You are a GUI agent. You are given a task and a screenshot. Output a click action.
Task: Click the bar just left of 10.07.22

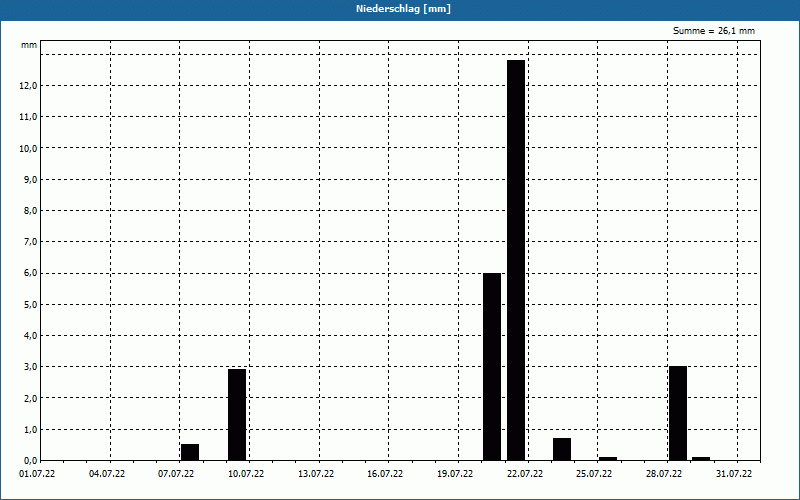click(237, 415)
